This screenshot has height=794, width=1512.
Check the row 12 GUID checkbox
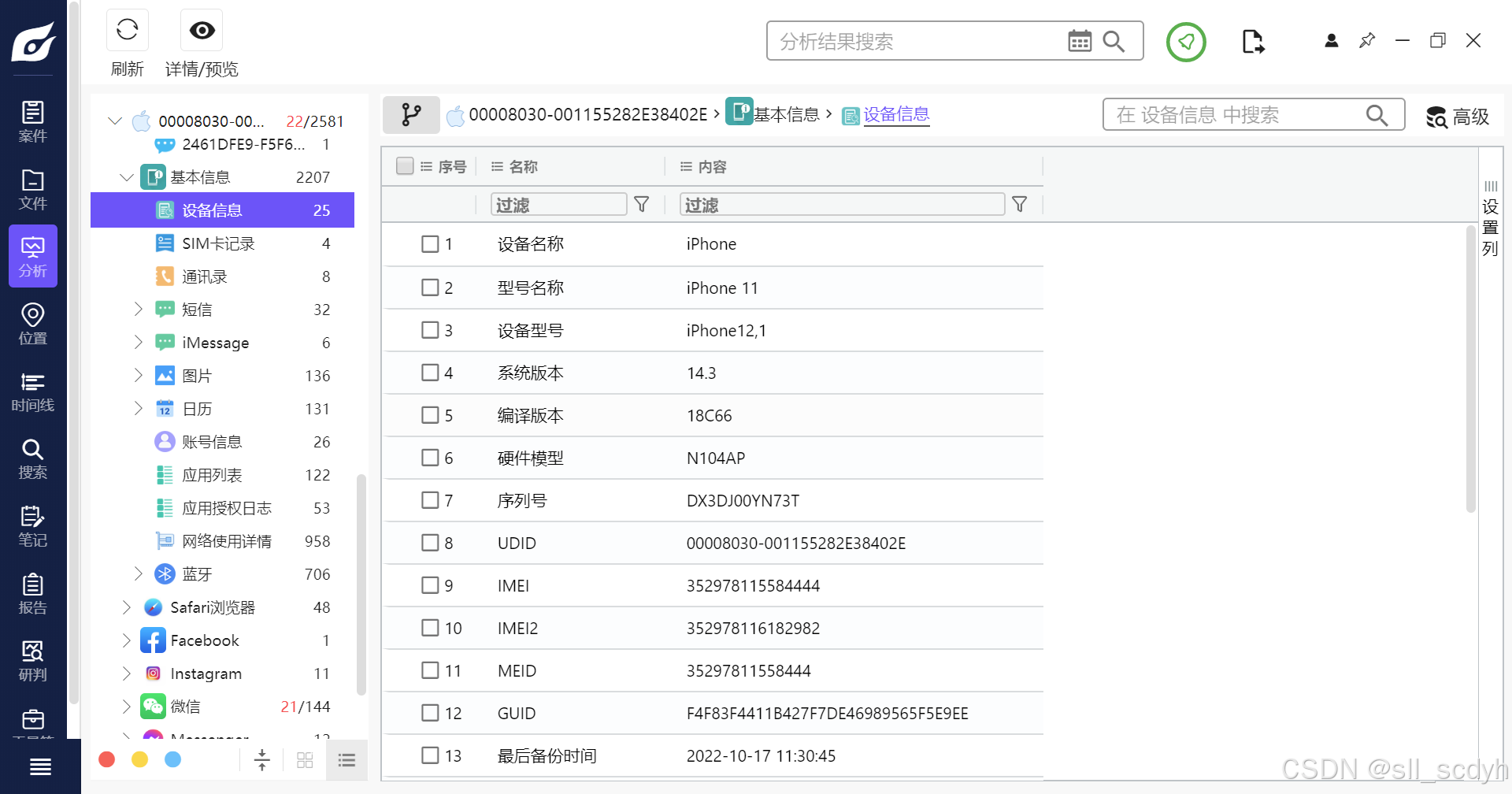tap(430, 713)
